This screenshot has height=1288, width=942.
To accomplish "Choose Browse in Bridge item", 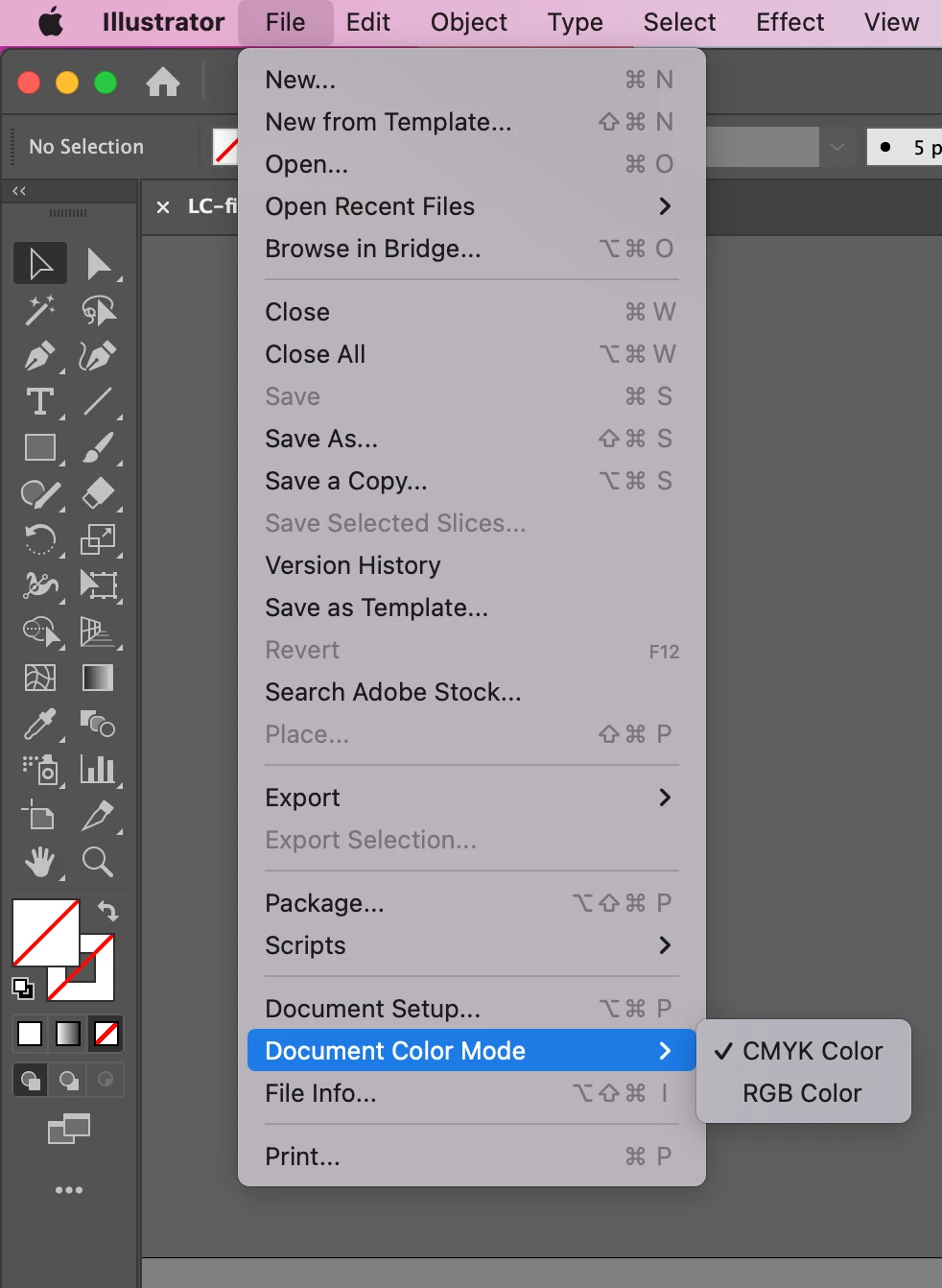I will point(471,249).
